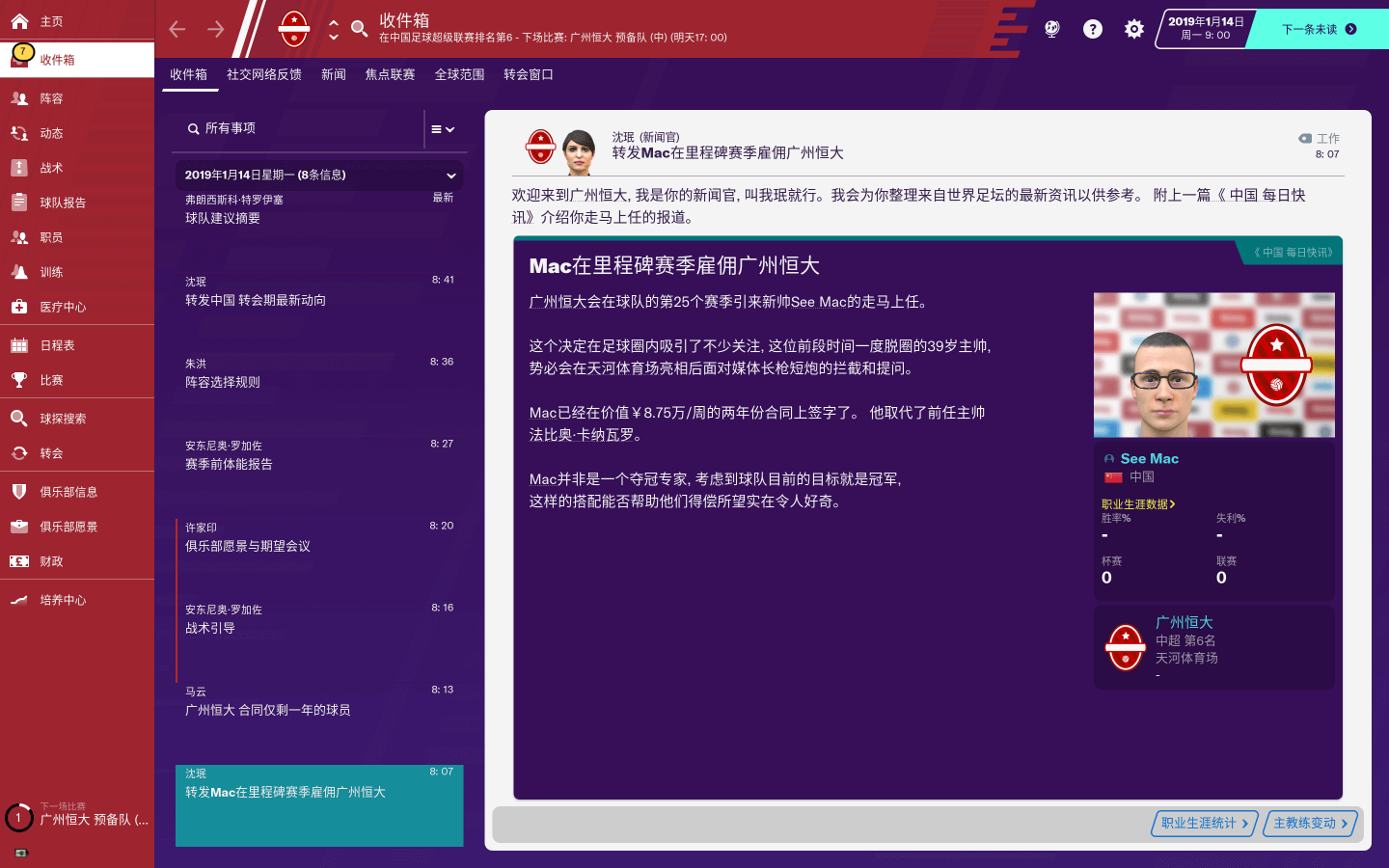Collapse the 2019年1月14日 message group
This screenshot has height=868, width=1389.
[x=450, y=176]
